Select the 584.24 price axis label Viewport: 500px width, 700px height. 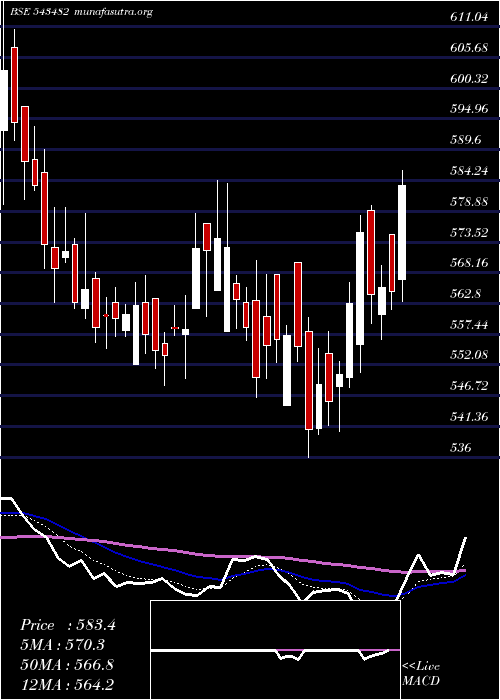[469, 171]
